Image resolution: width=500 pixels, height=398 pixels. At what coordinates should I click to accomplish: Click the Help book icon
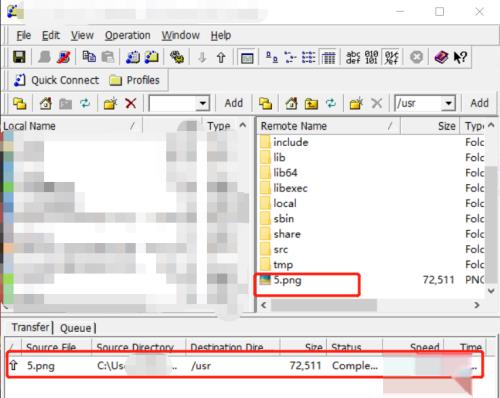[x=441, y=57]
